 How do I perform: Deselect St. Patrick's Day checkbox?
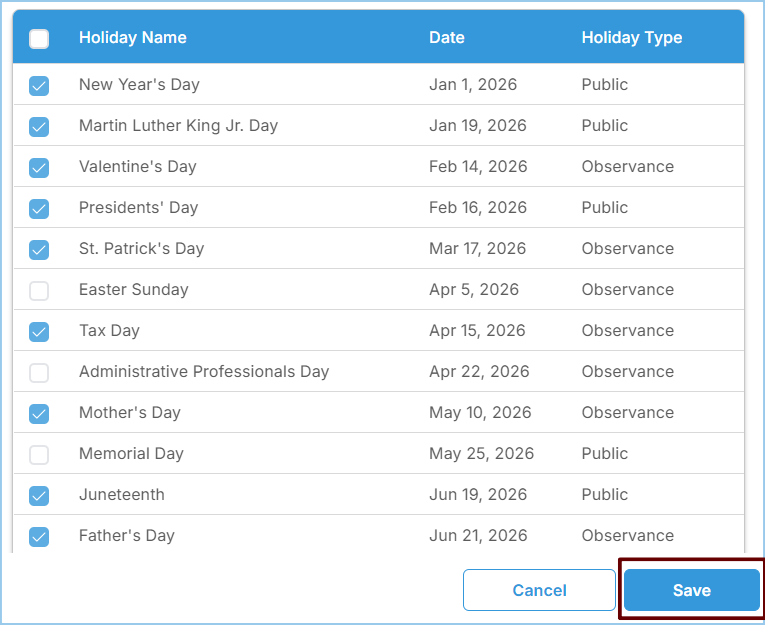39,250
